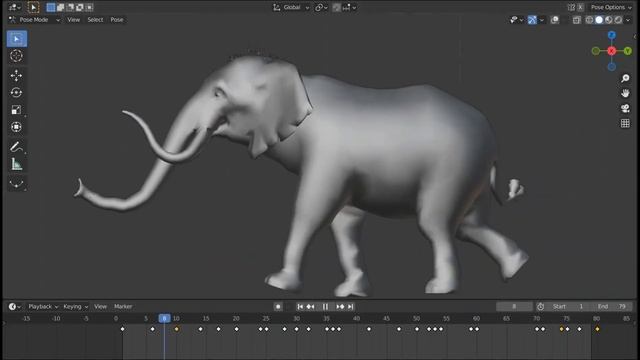Viewport: 640px width, 360px height.
Task: Open the shading options dropdown arrow
Action: (628, 20)
